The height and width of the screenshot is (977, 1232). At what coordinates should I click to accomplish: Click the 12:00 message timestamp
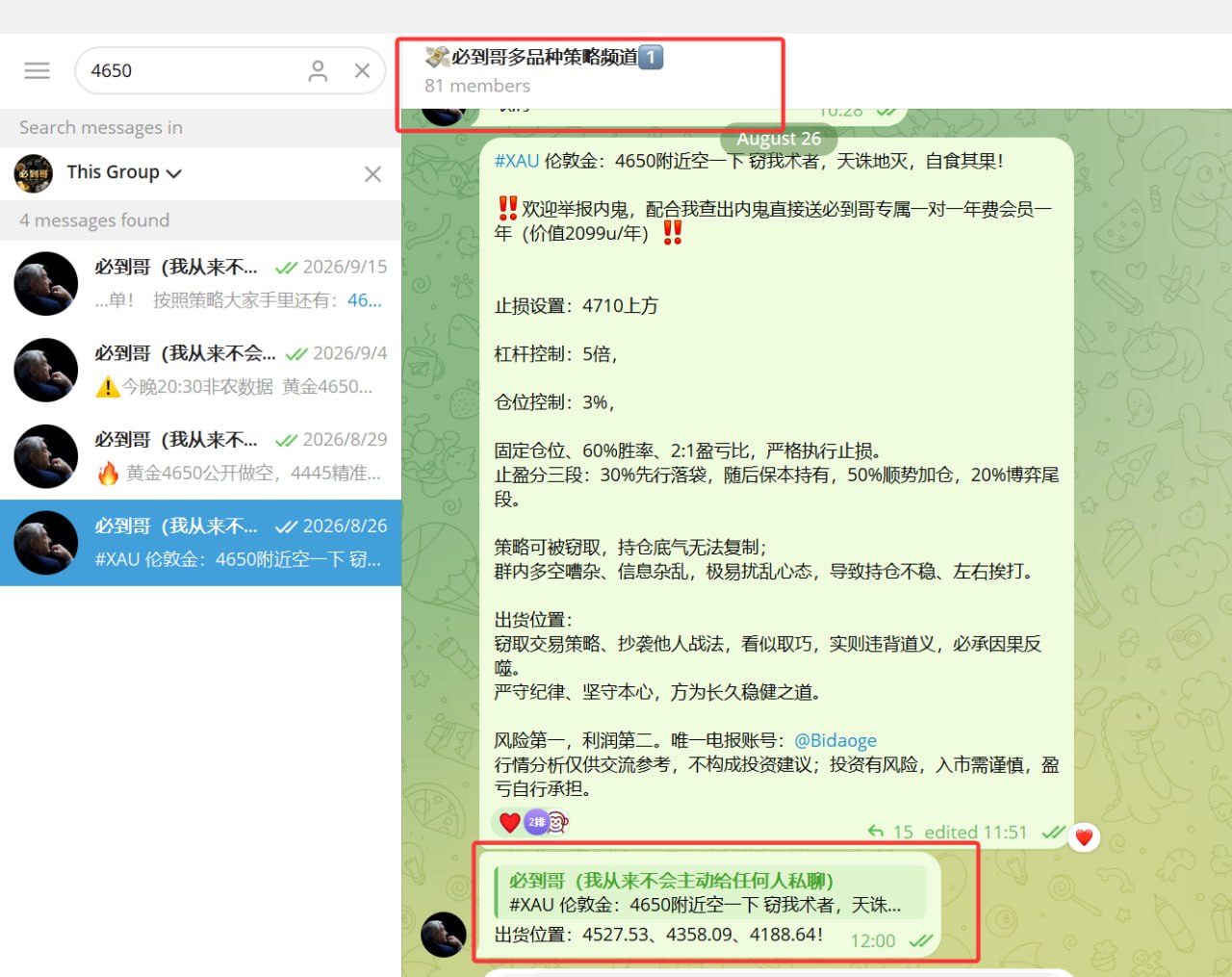pyautogui.click(x=873, y=940)
